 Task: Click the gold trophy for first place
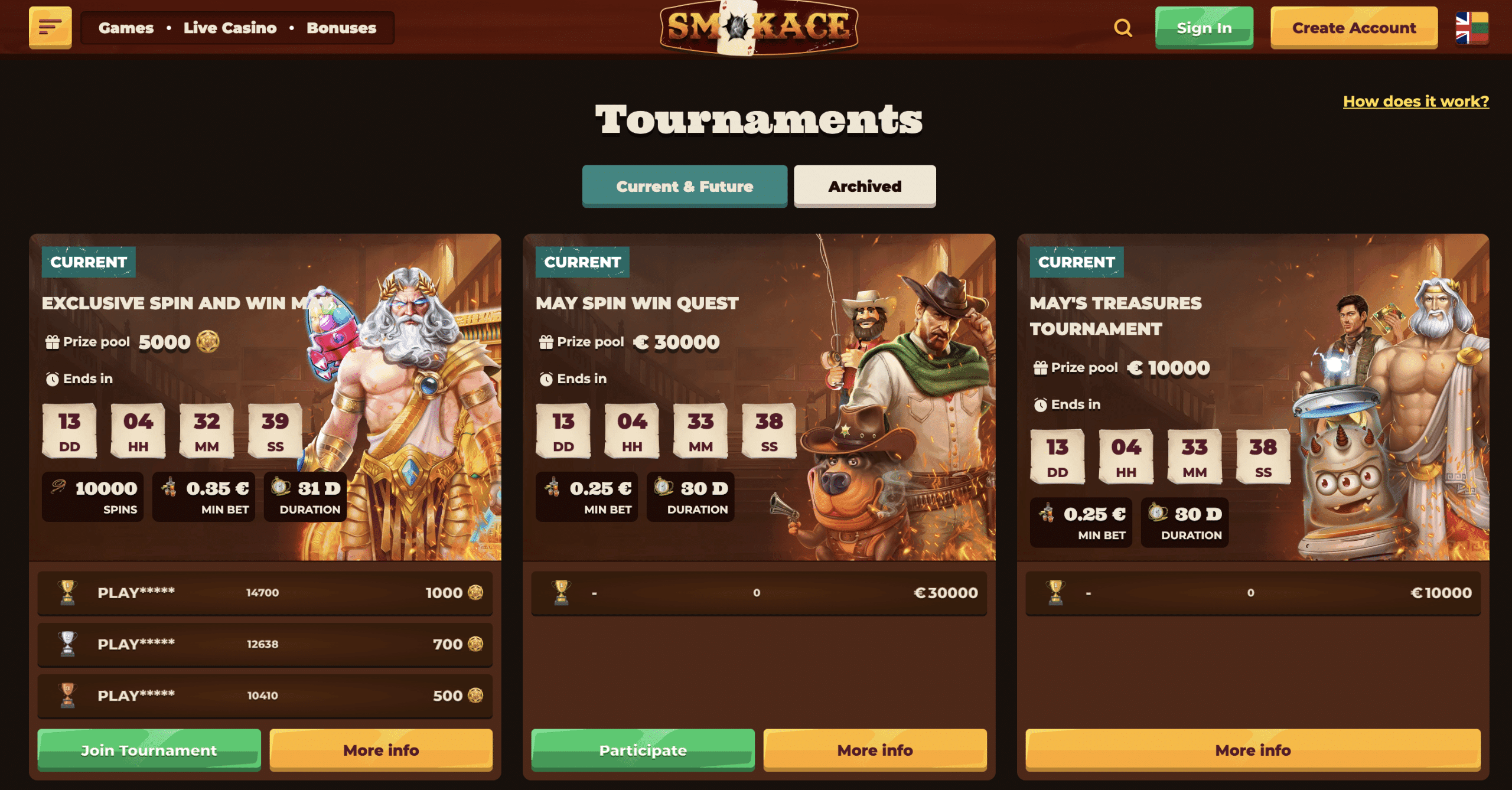(68, 592)
